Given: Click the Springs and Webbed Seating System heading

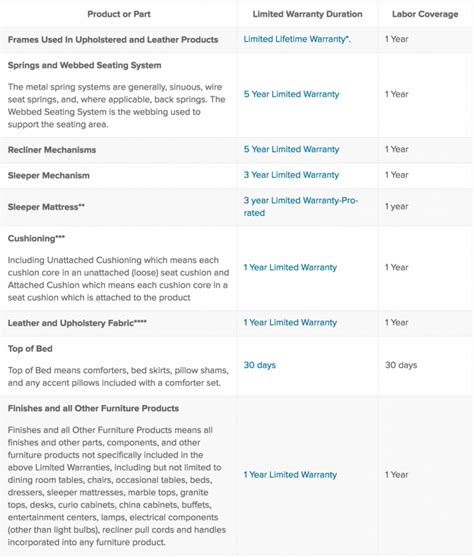Looking at the screenshot, I should coord(85,65).
